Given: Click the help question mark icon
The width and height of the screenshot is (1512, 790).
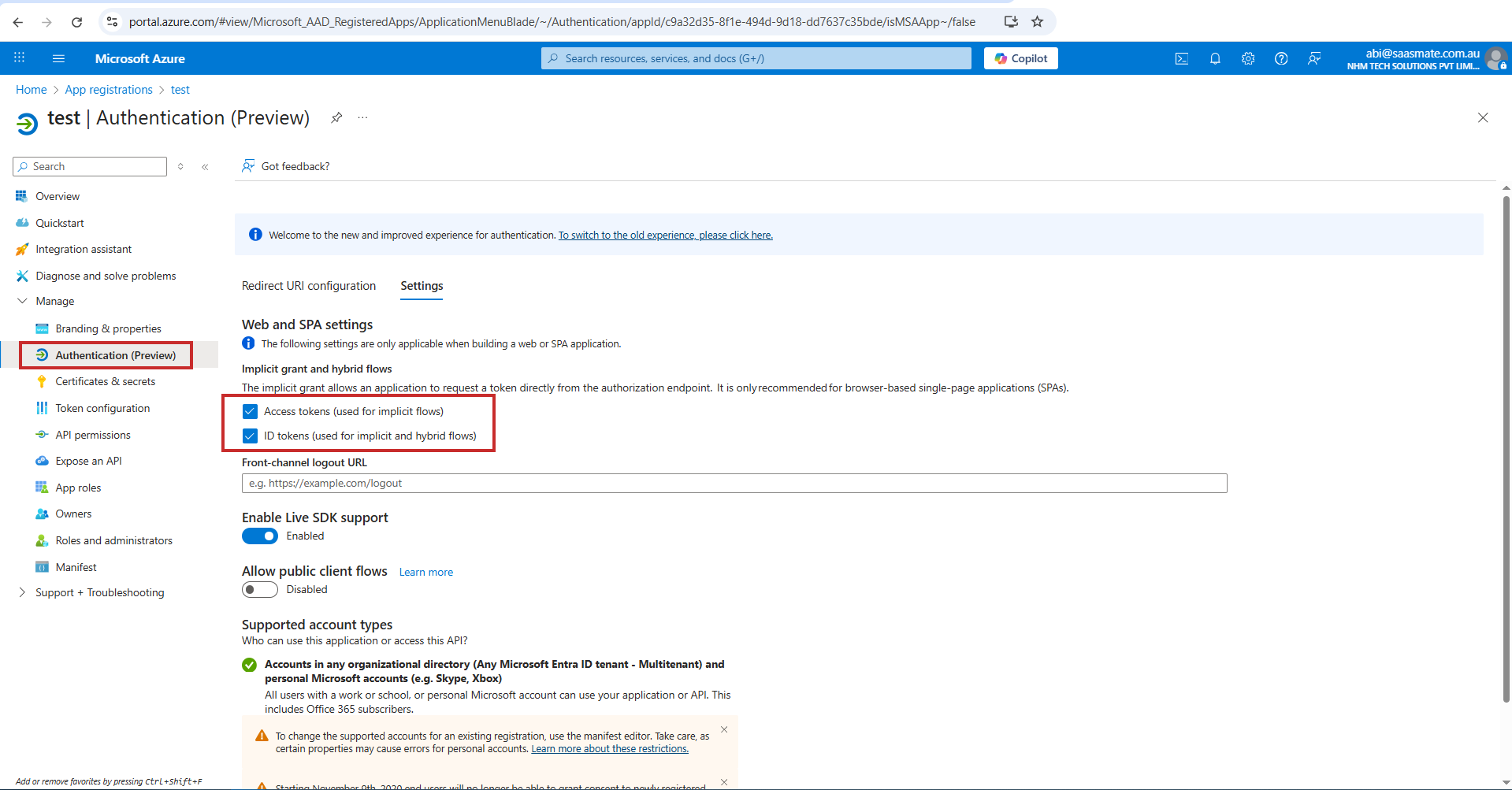Looking at the screenshot, I should click(1281, 58).
